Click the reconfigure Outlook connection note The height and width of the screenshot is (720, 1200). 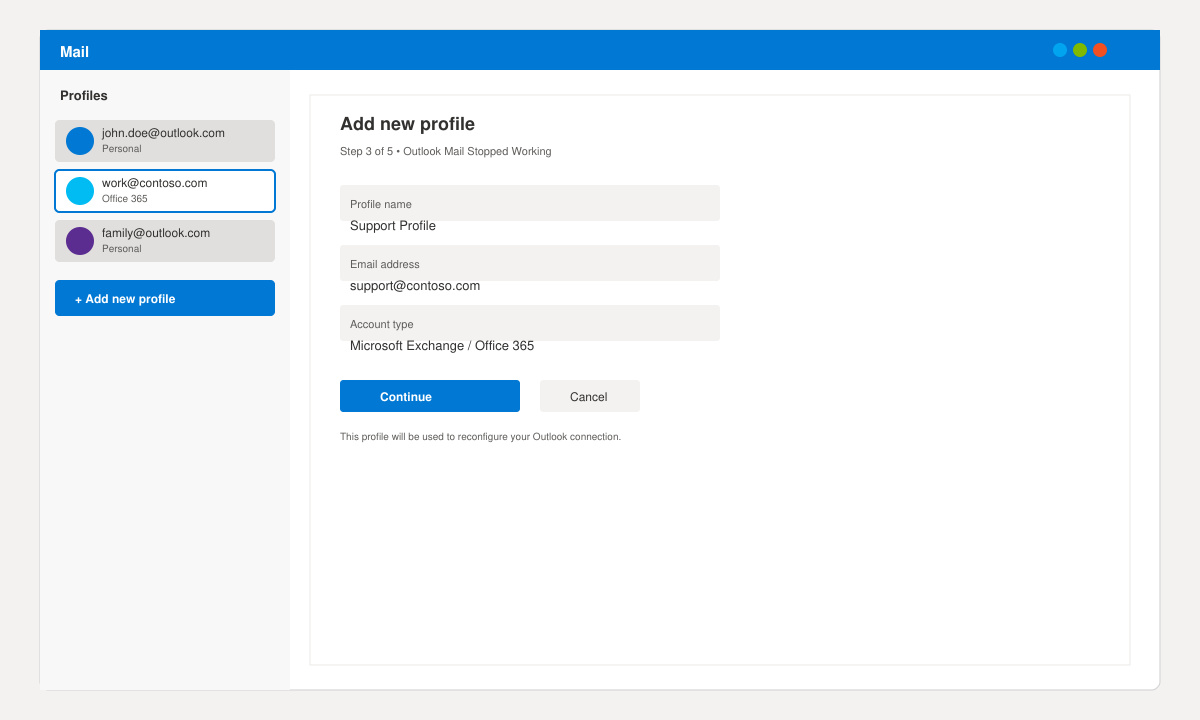(x=480, y=437)
